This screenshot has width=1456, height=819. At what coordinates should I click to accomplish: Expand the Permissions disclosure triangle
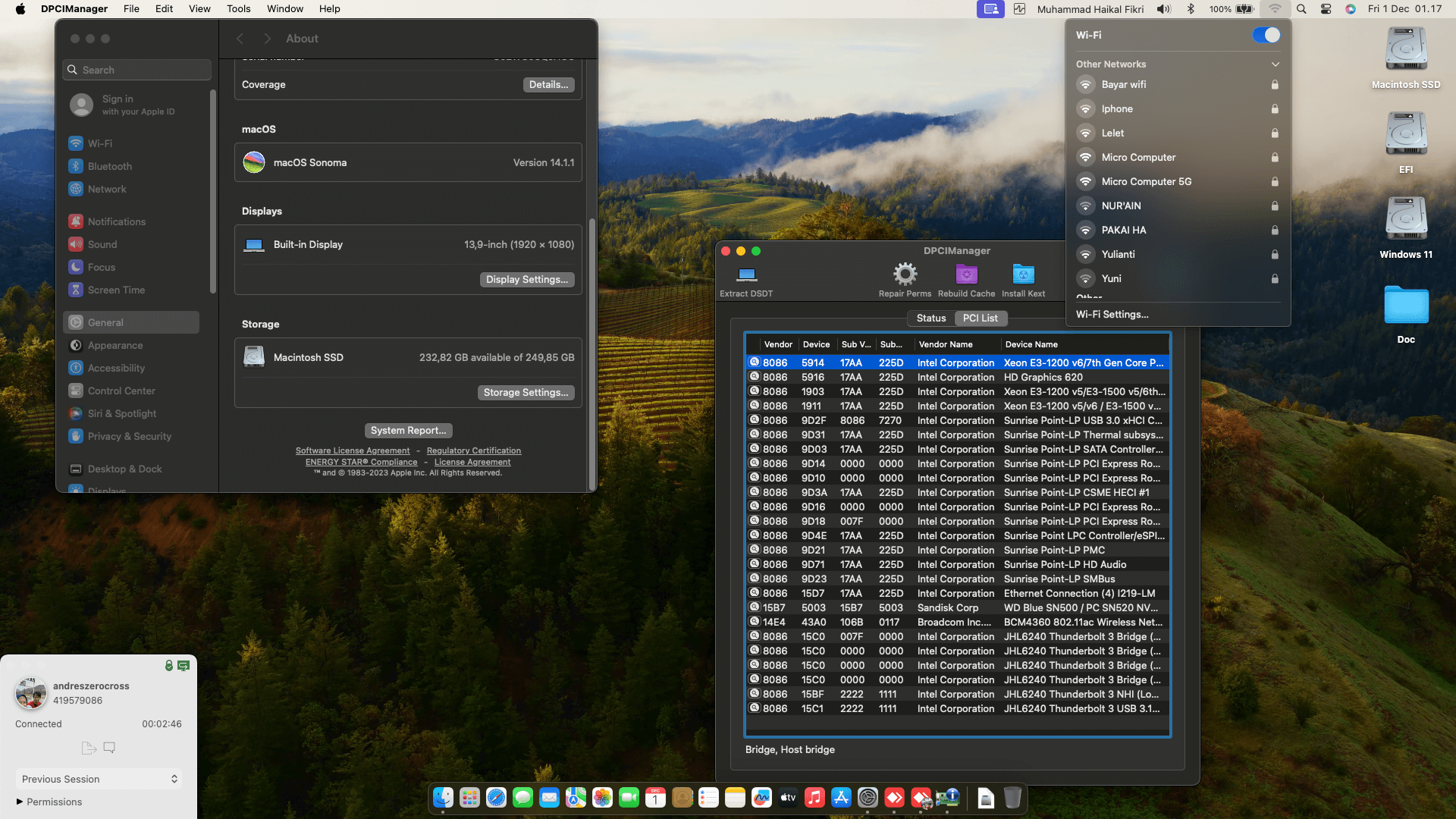tap(20, 802)
